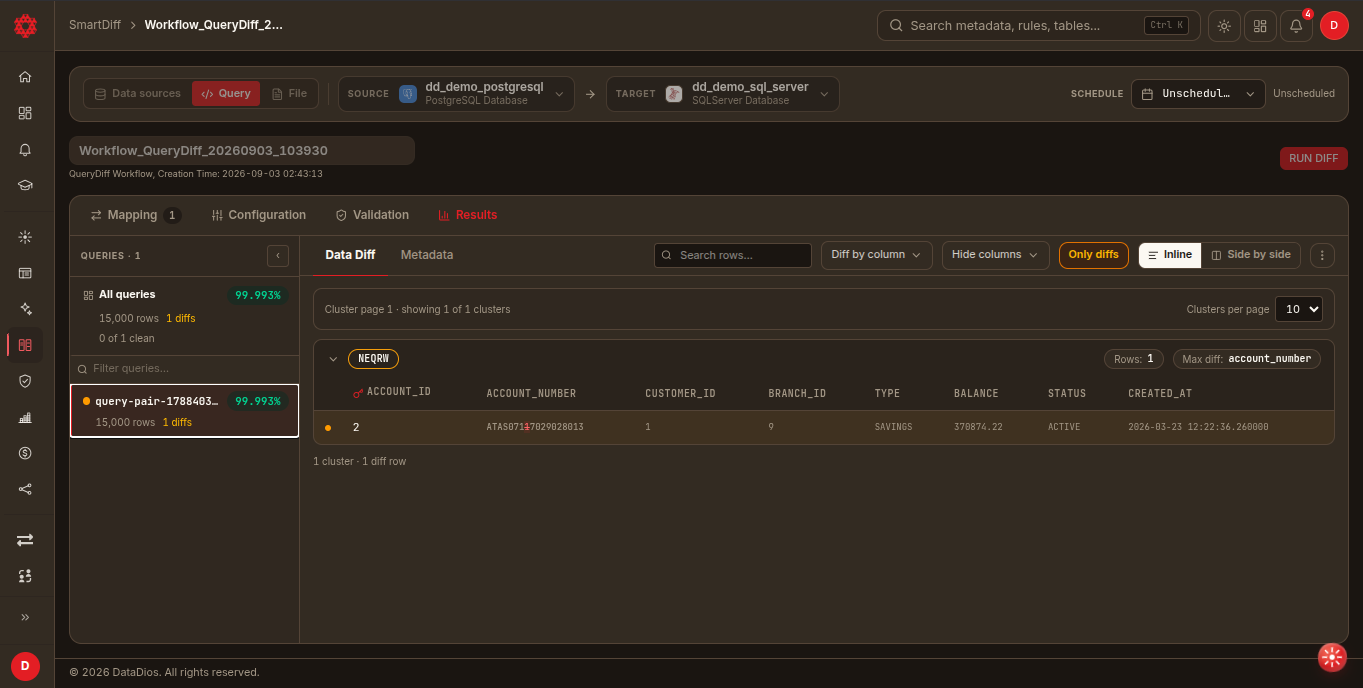Open notifications bell with 4 badge
The image size is (1363, 688).
(1296, 26)
